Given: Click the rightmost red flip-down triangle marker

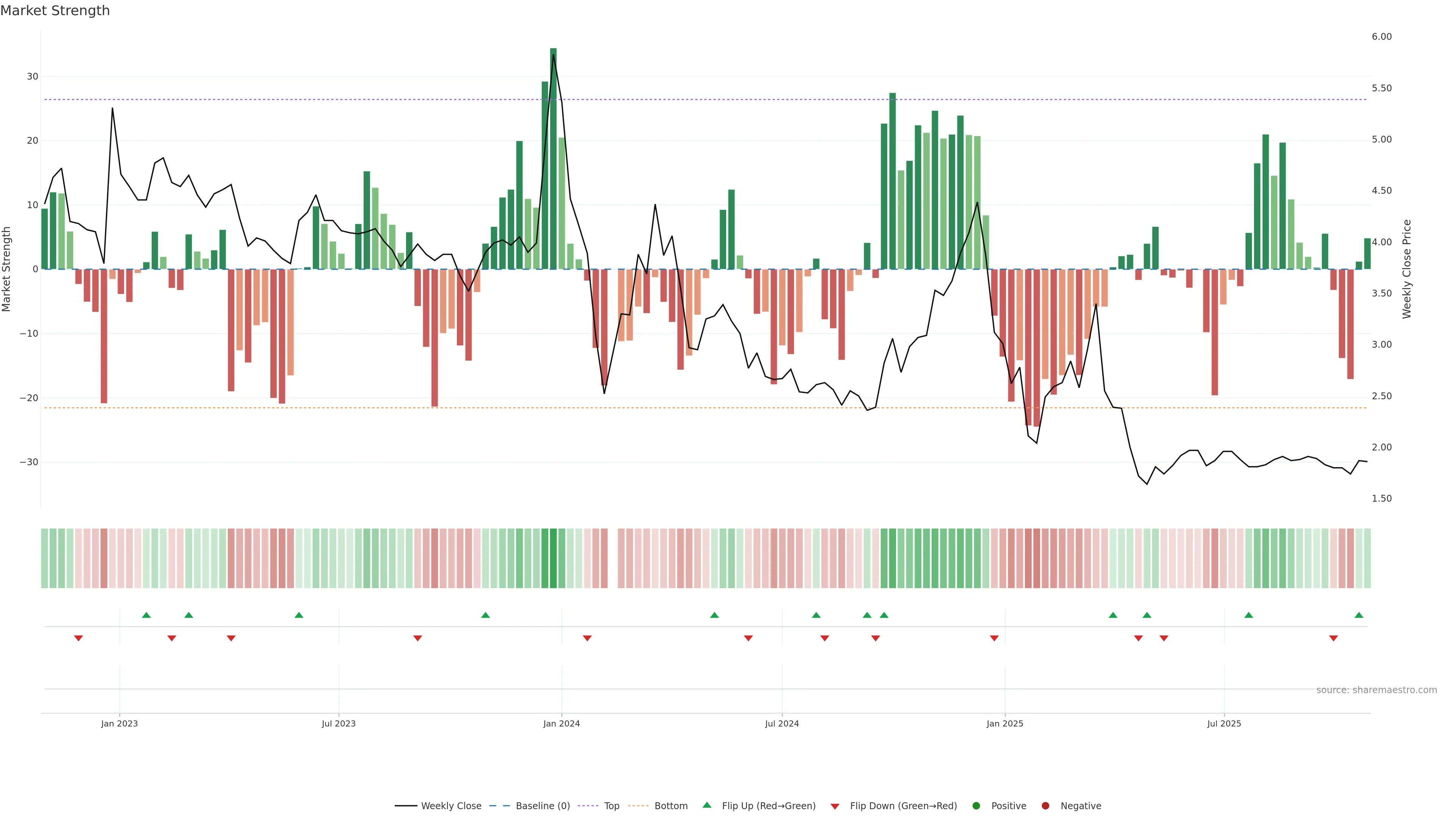Looking at the screenshot, I should click(x=1334, y=638).
